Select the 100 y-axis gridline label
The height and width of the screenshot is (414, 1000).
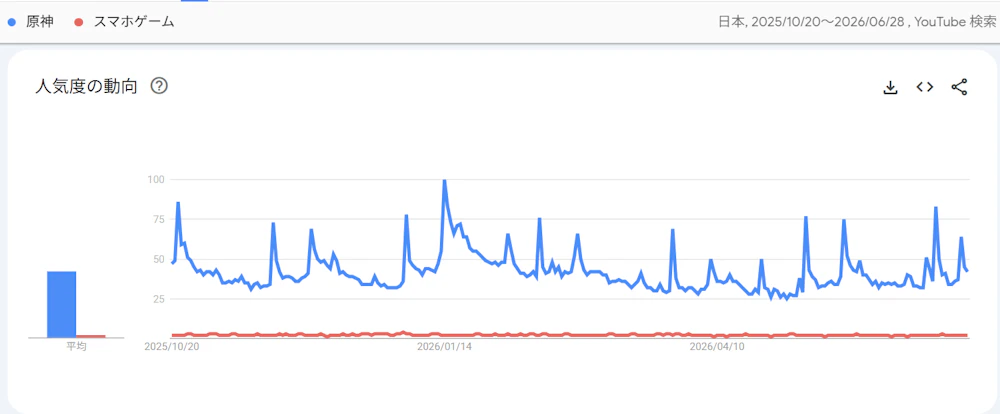point(156,180)
